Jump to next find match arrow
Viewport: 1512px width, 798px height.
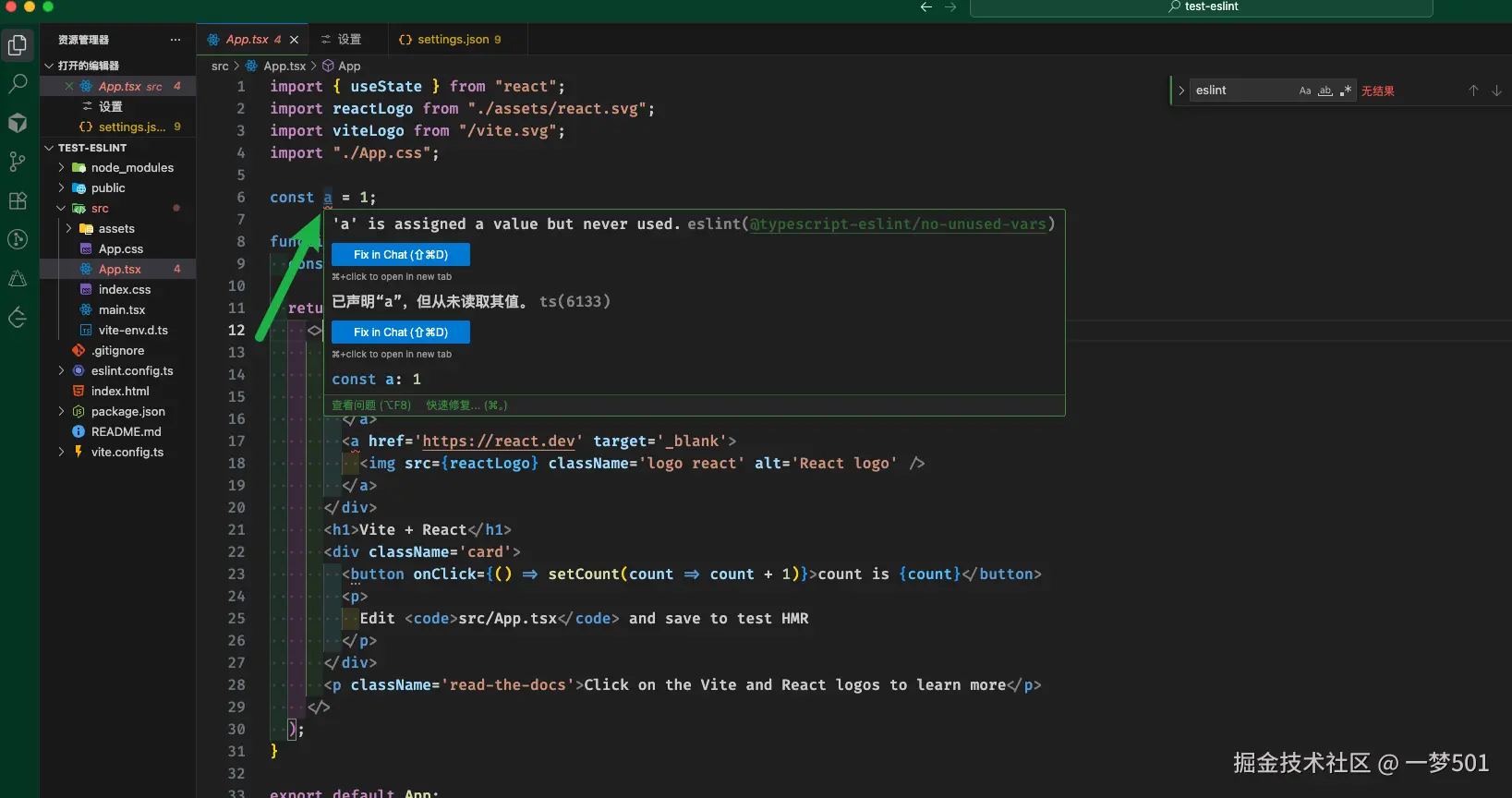(1497, 91)
